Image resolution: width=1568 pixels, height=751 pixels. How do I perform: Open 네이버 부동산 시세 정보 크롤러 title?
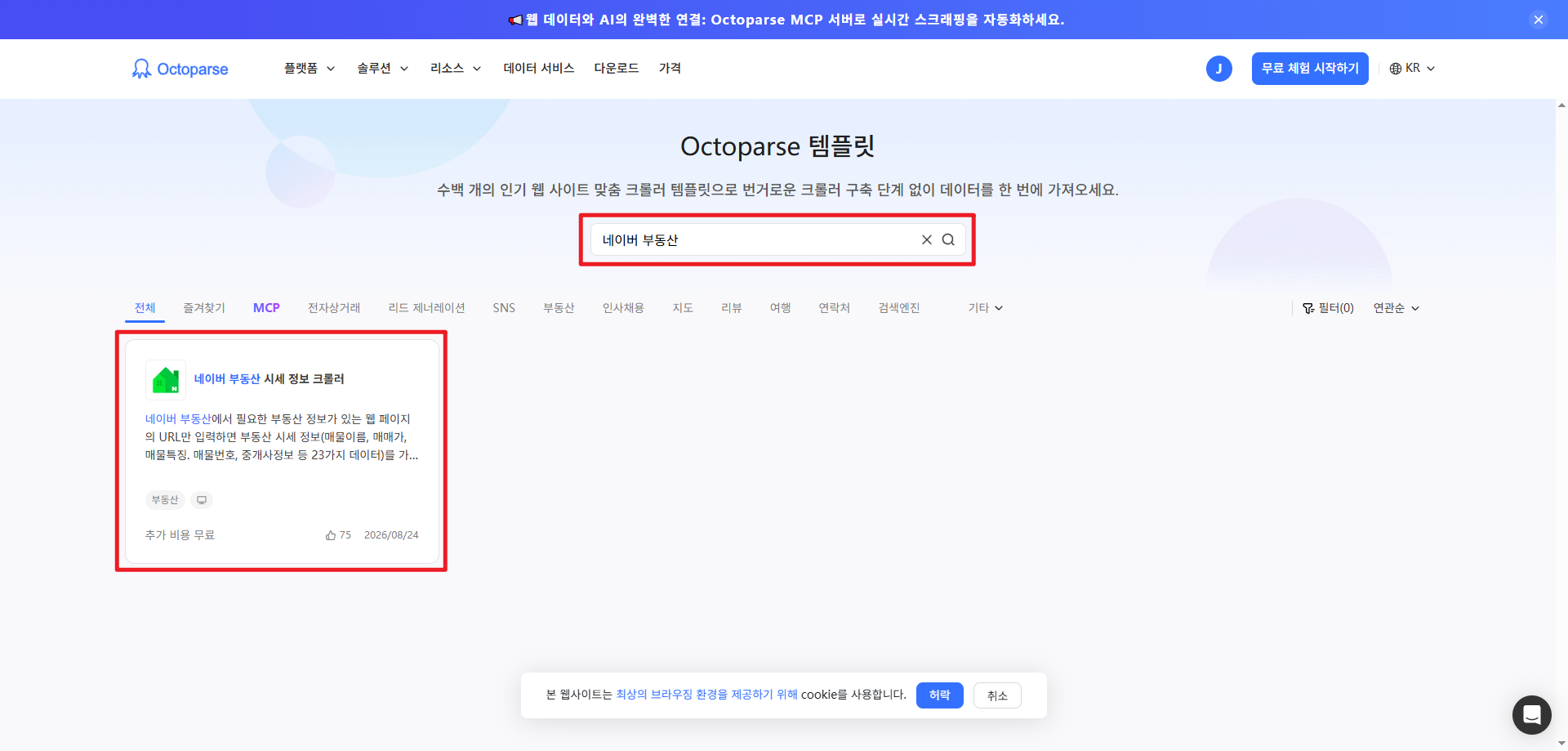(269, 379)
